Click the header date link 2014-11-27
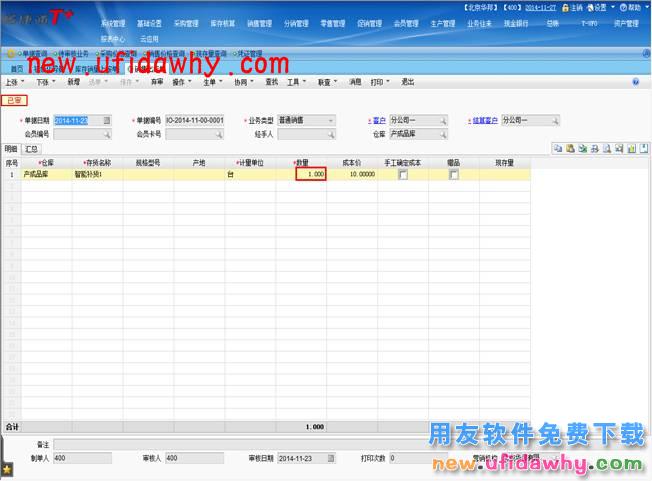This screenshot has width=652, height=481. pos(541,7)
